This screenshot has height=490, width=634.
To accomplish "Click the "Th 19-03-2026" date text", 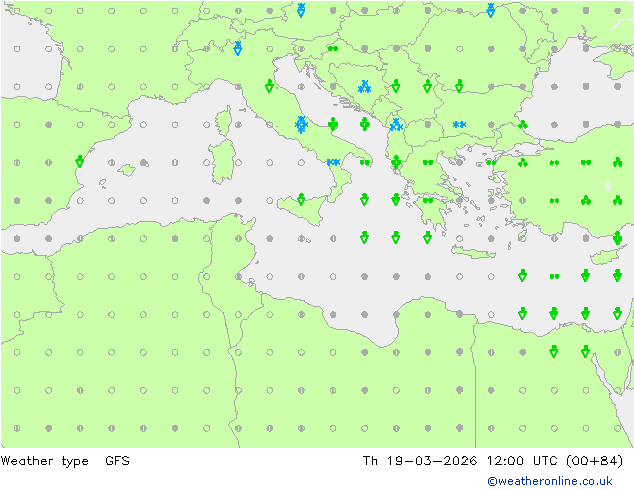I will click(x=420, y=461).
